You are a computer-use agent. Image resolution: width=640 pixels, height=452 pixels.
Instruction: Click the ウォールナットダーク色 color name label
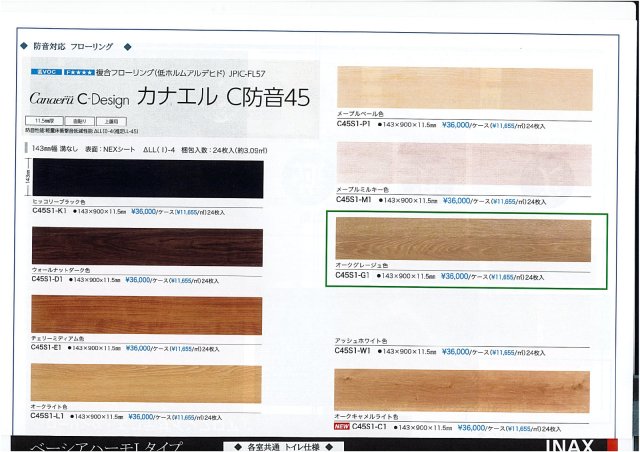click(61, 270)
